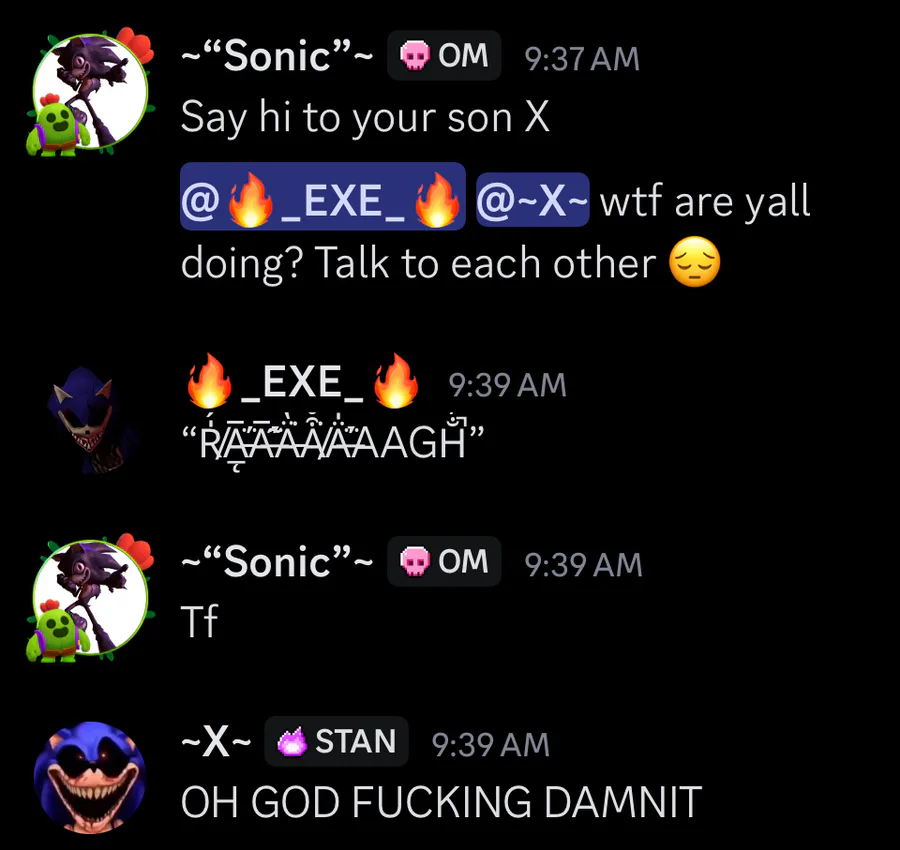Click the fire emoji left of the _EXE_ username
This screenshot has height=850, width=900.
coord(210,381)
